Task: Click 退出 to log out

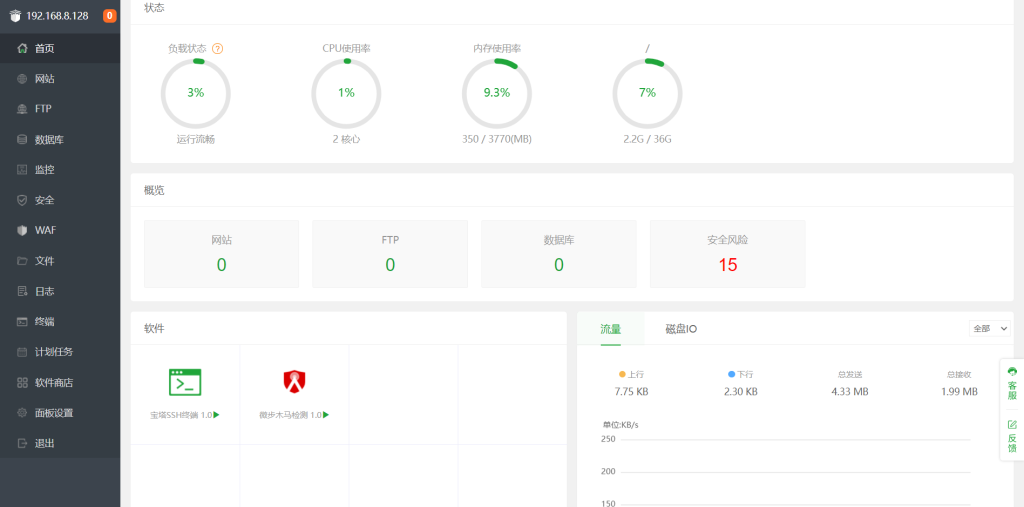Action: click(45, 443)
